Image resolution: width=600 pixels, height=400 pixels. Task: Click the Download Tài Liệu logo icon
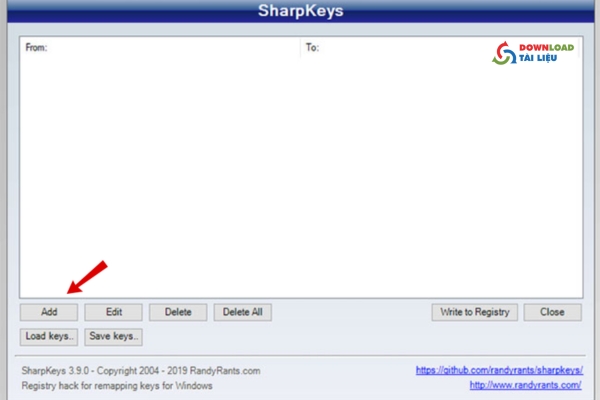[503, 53]
